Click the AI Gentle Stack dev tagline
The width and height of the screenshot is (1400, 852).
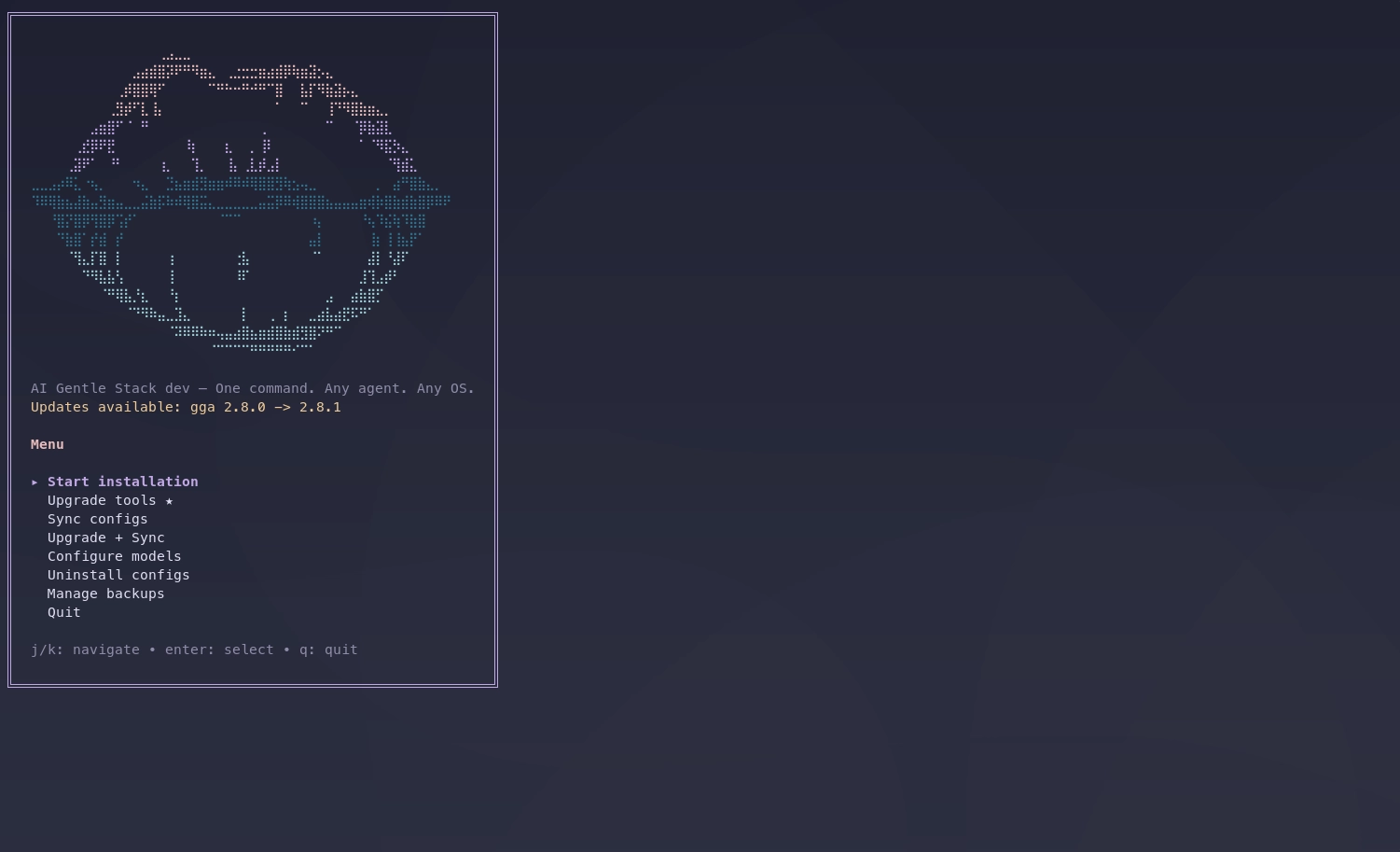tap(253, 388)
